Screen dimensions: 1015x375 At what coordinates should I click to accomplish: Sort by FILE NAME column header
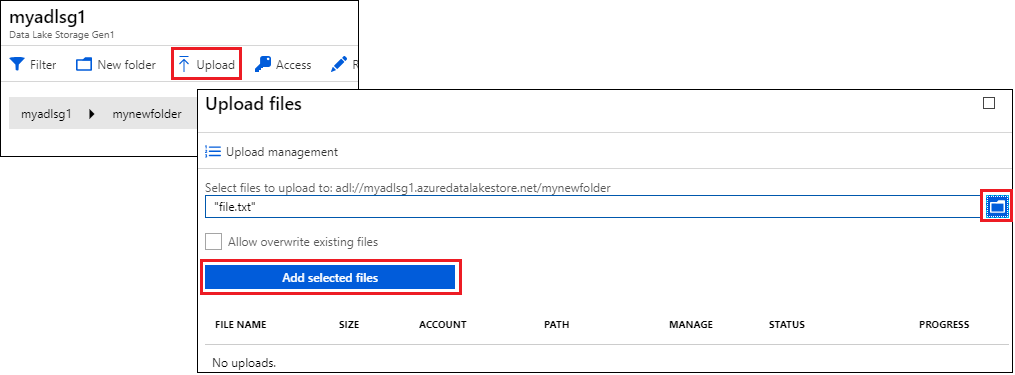click(240, 324)
